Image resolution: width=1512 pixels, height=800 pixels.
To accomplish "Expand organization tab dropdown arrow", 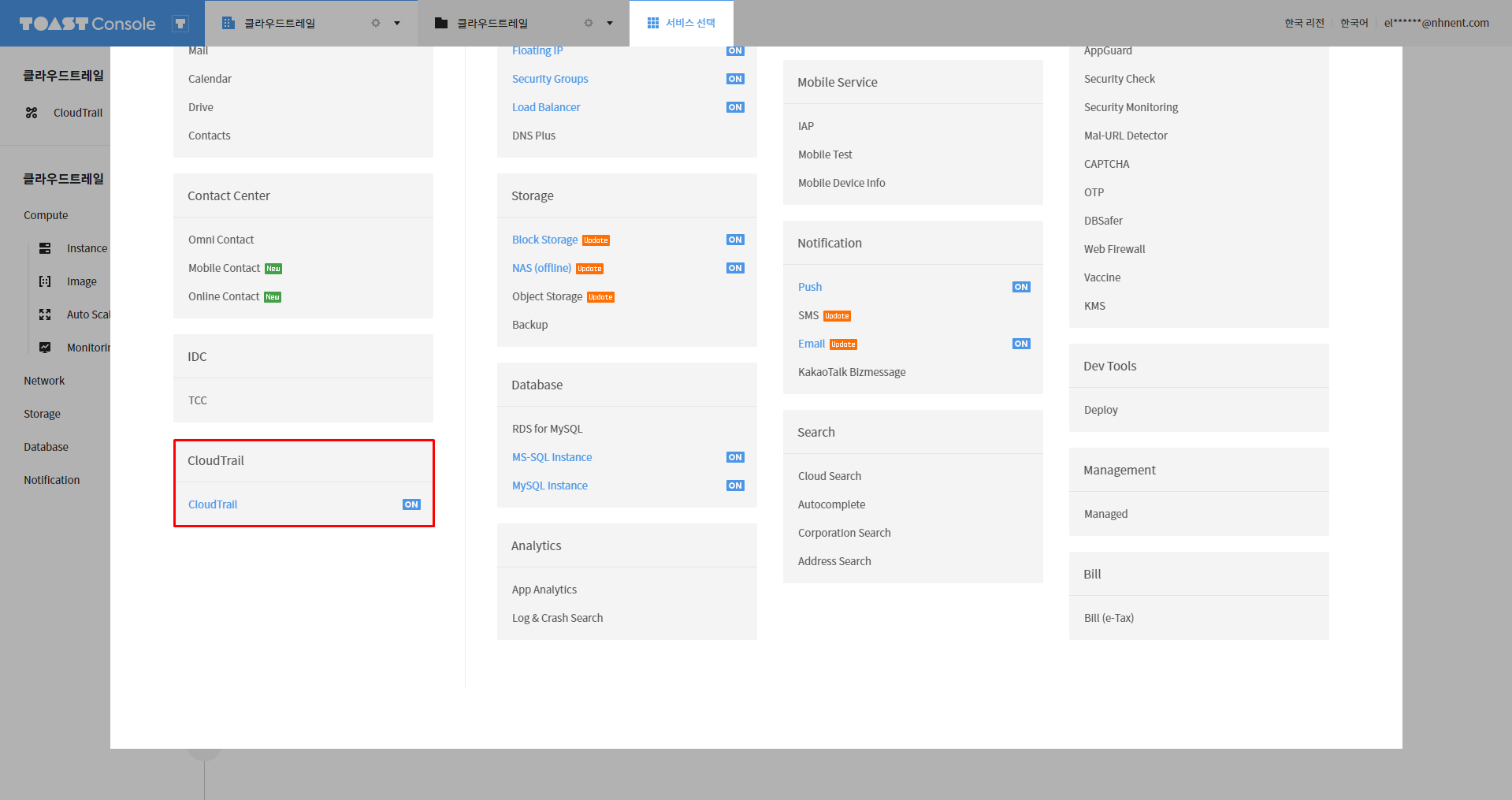I will (x=397, y=23).
